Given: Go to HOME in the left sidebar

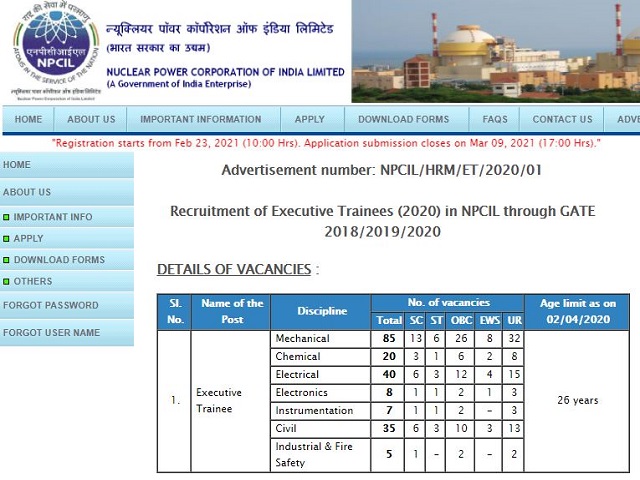Looking at the screenshot, I should click(67, 165).
